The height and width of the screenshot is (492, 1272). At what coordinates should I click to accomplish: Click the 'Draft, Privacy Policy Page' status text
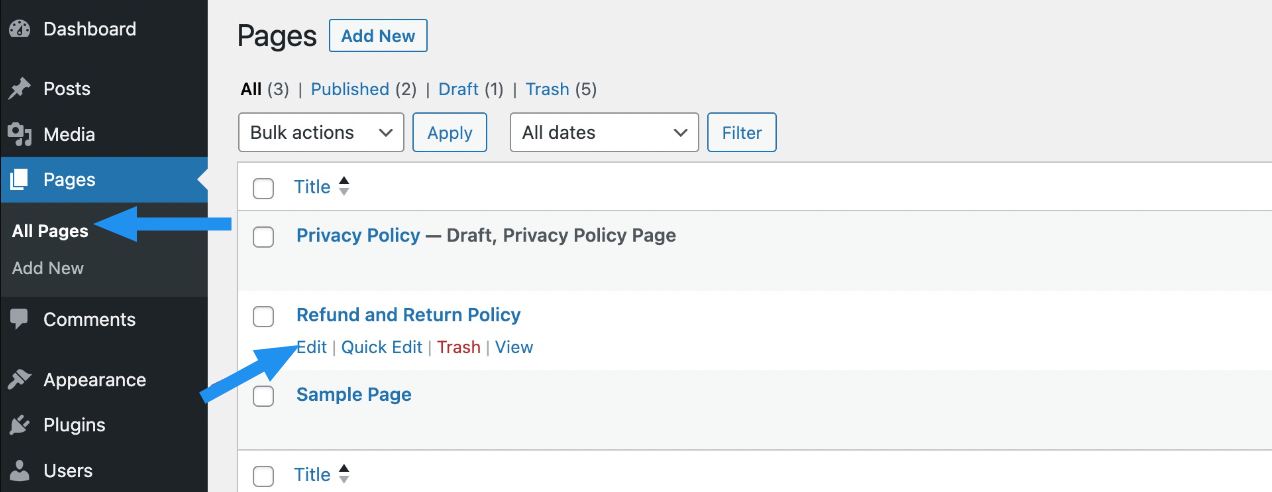[561, 236]
